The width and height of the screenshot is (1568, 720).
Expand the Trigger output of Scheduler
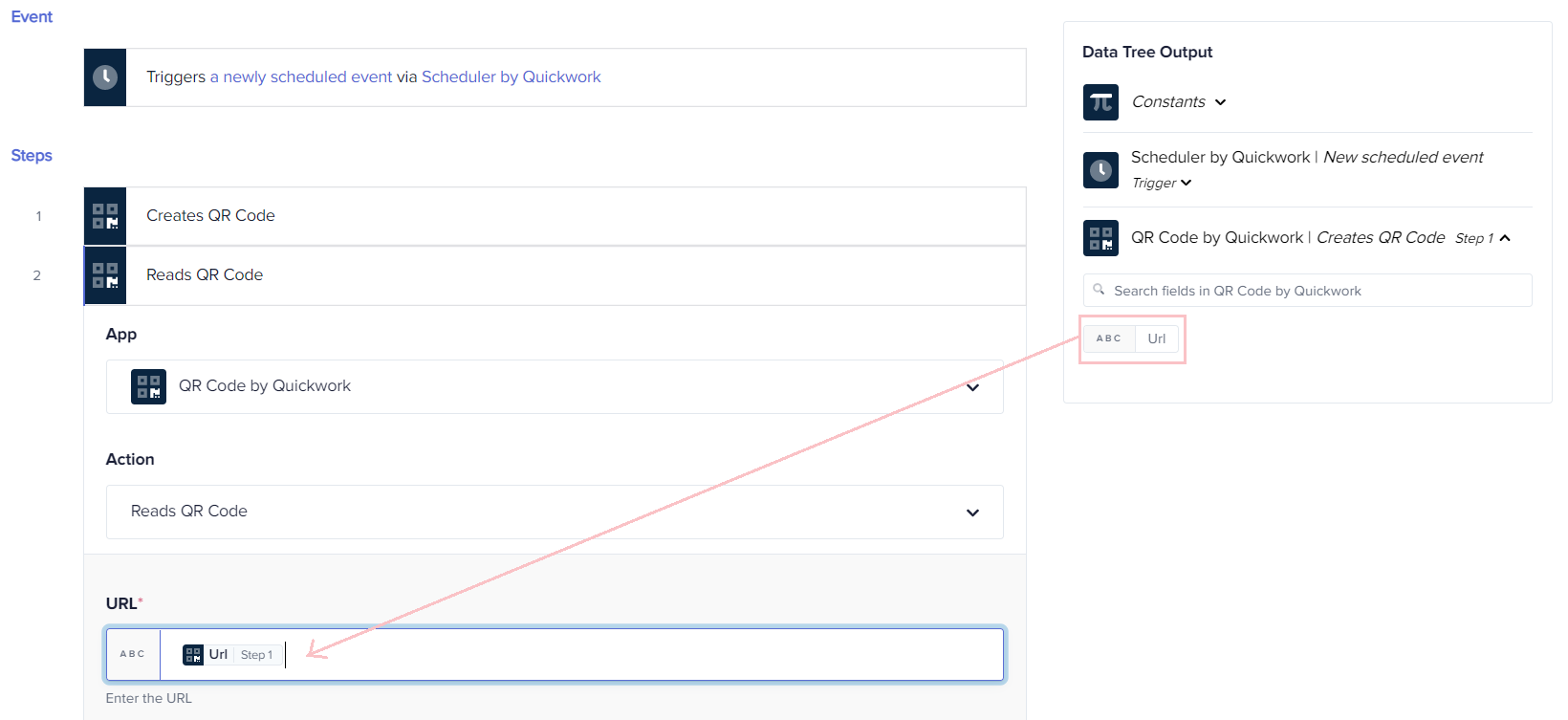[x=1187, y=183]
